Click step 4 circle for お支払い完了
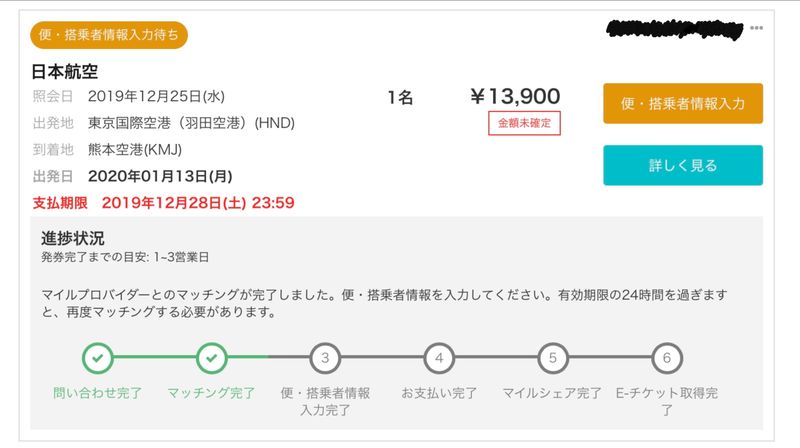 [x=439, y=356]
